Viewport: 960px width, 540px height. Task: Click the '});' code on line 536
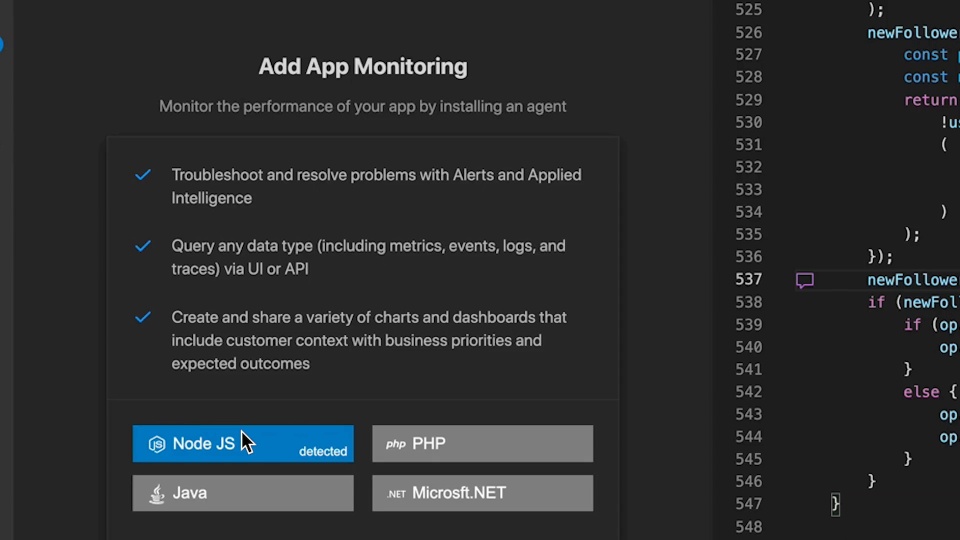click(880, 257)
